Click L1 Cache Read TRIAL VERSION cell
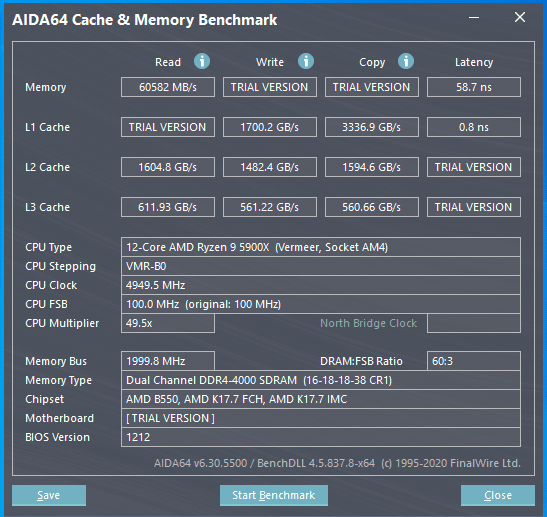 [168, 127]
